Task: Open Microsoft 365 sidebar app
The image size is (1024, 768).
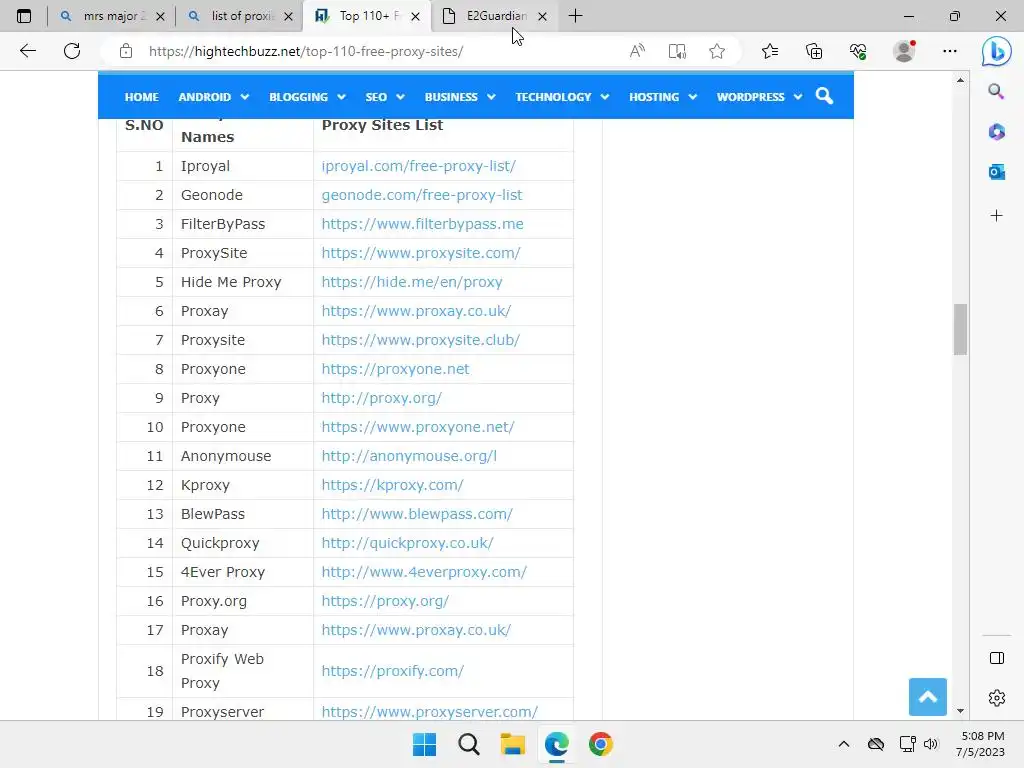Action: [997, 132]
